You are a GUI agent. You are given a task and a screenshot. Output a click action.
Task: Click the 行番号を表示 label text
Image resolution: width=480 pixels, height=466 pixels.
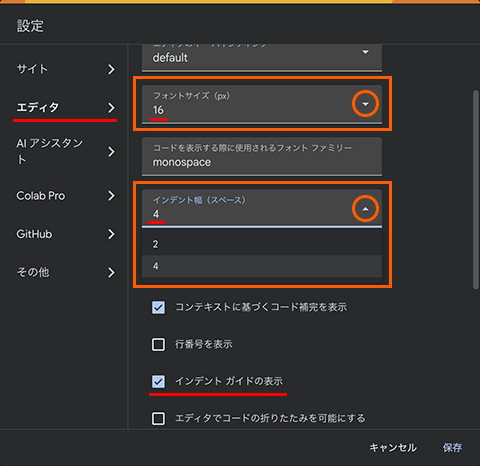tap(204, 344)
